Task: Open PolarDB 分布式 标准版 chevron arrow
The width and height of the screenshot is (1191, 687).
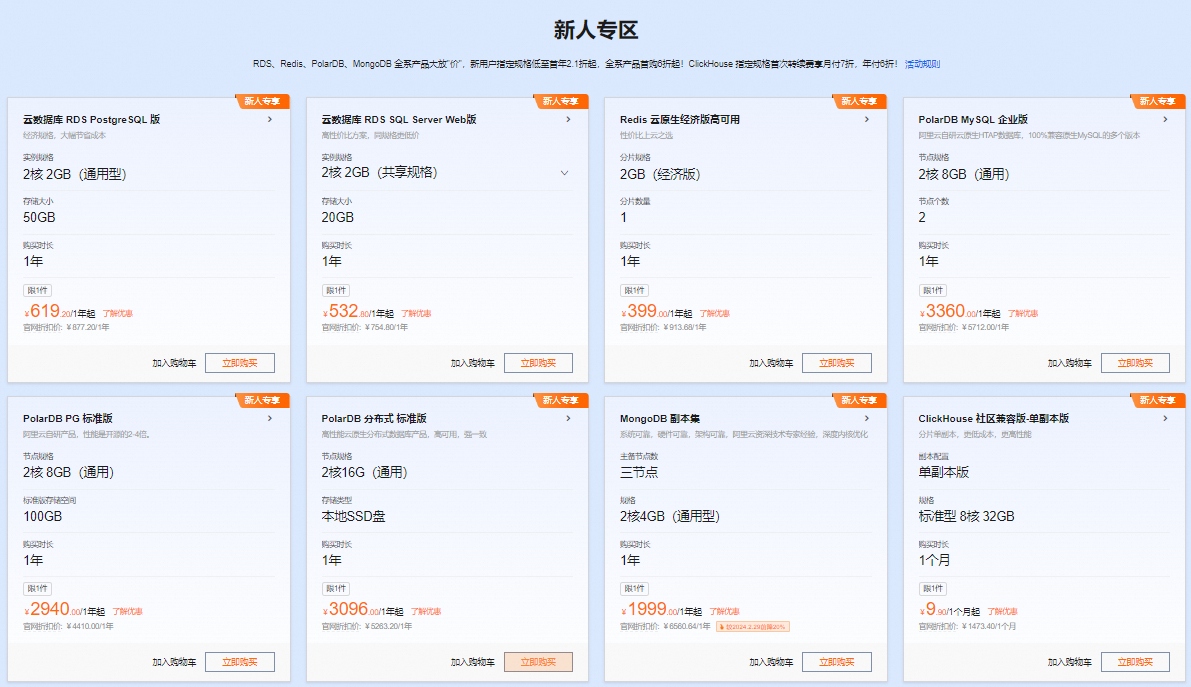Action: (568, 418)
